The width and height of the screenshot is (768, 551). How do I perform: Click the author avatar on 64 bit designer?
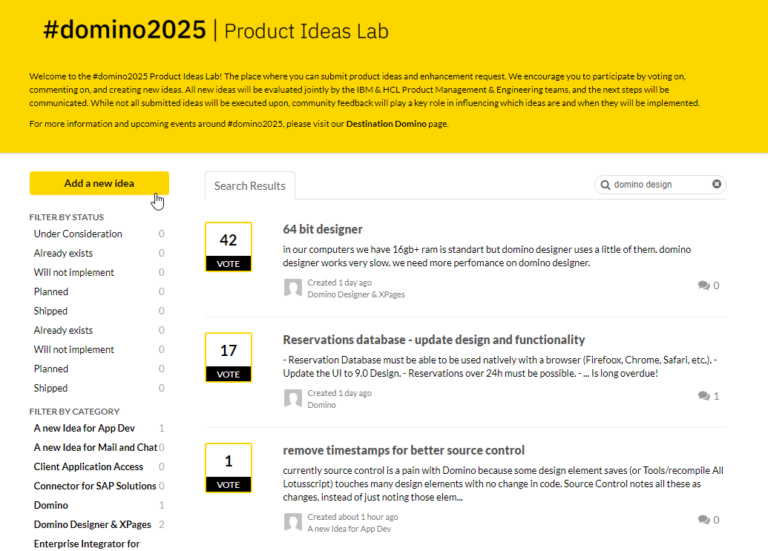pos(293,288)
